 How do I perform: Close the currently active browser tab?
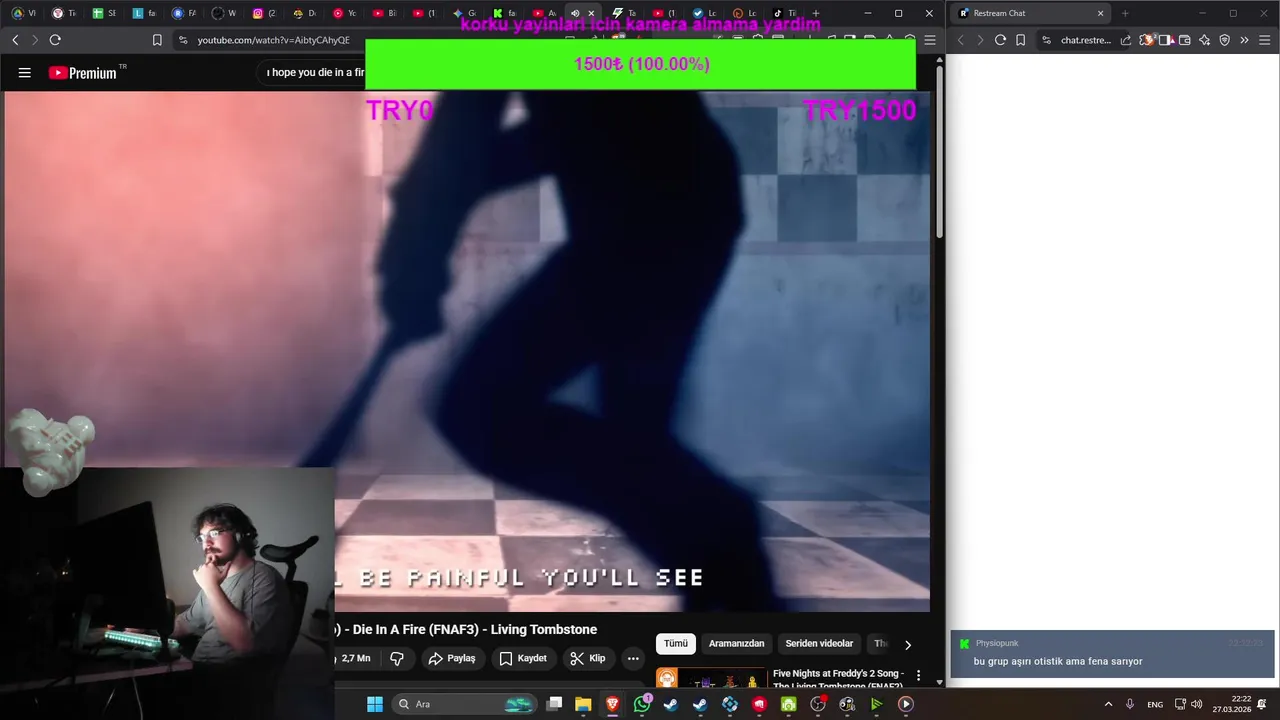591,13
